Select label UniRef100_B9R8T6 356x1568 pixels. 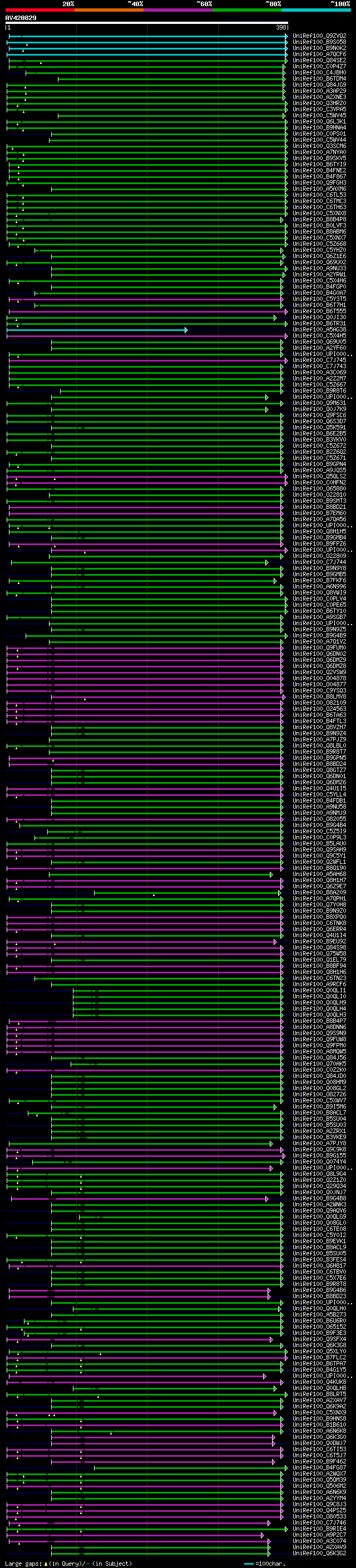tap(319, 391)
